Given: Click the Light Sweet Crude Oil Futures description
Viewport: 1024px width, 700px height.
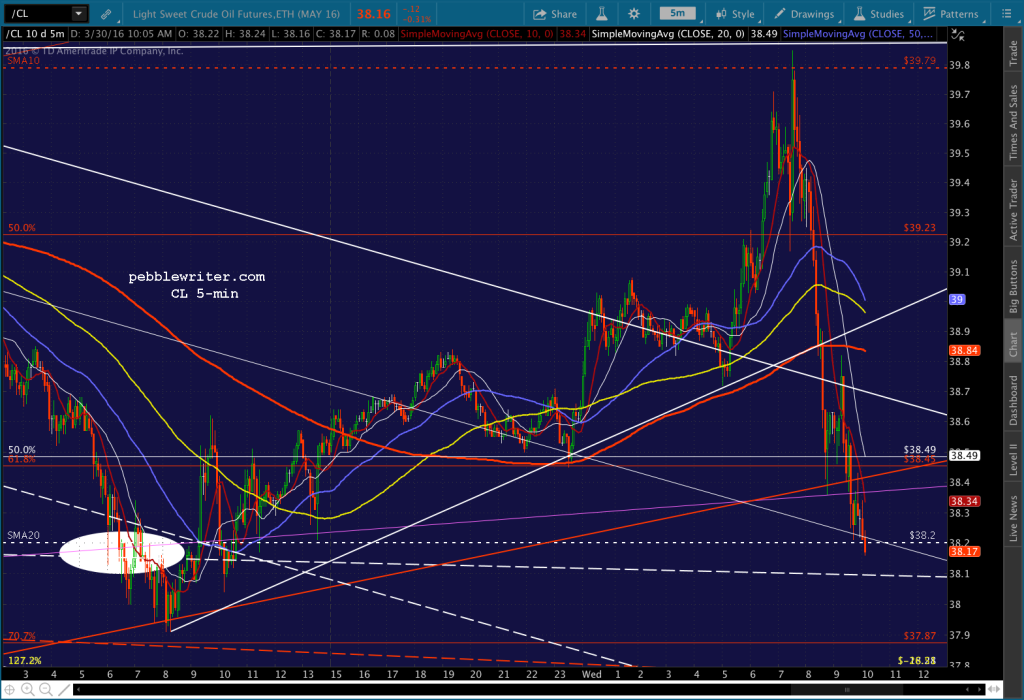Looking at the screenshot, I should coord(236,14).
